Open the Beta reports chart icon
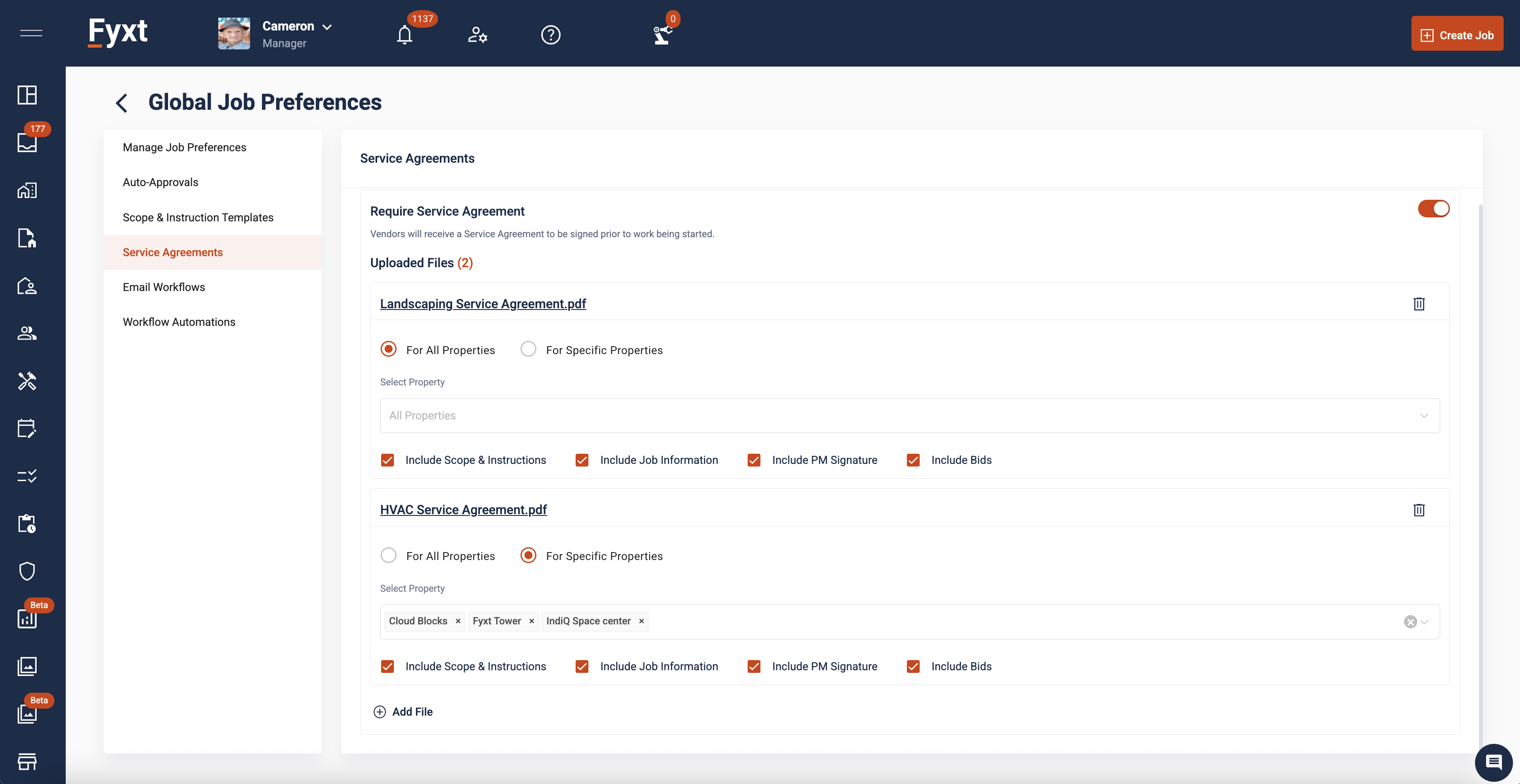1520x784 pixels. coord(27,618)
